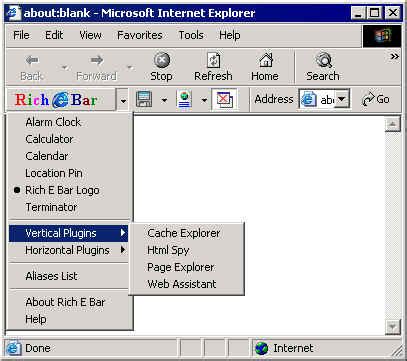Click the IE page icon in status bar
This screenshot has height=361, width=407.
click(13, 348)
